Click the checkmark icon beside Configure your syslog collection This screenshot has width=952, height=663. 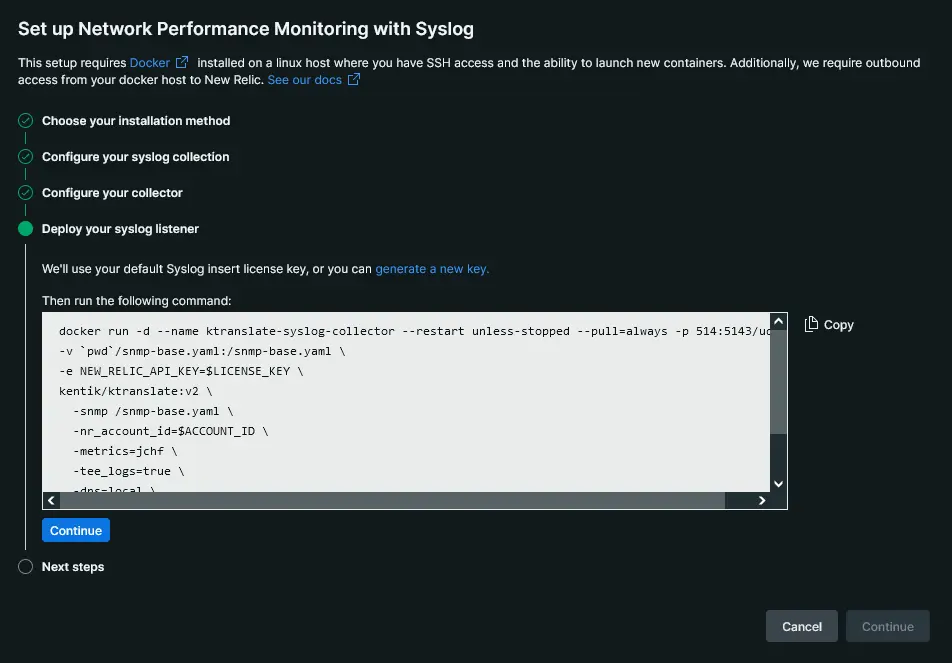(x=26, y=157)
